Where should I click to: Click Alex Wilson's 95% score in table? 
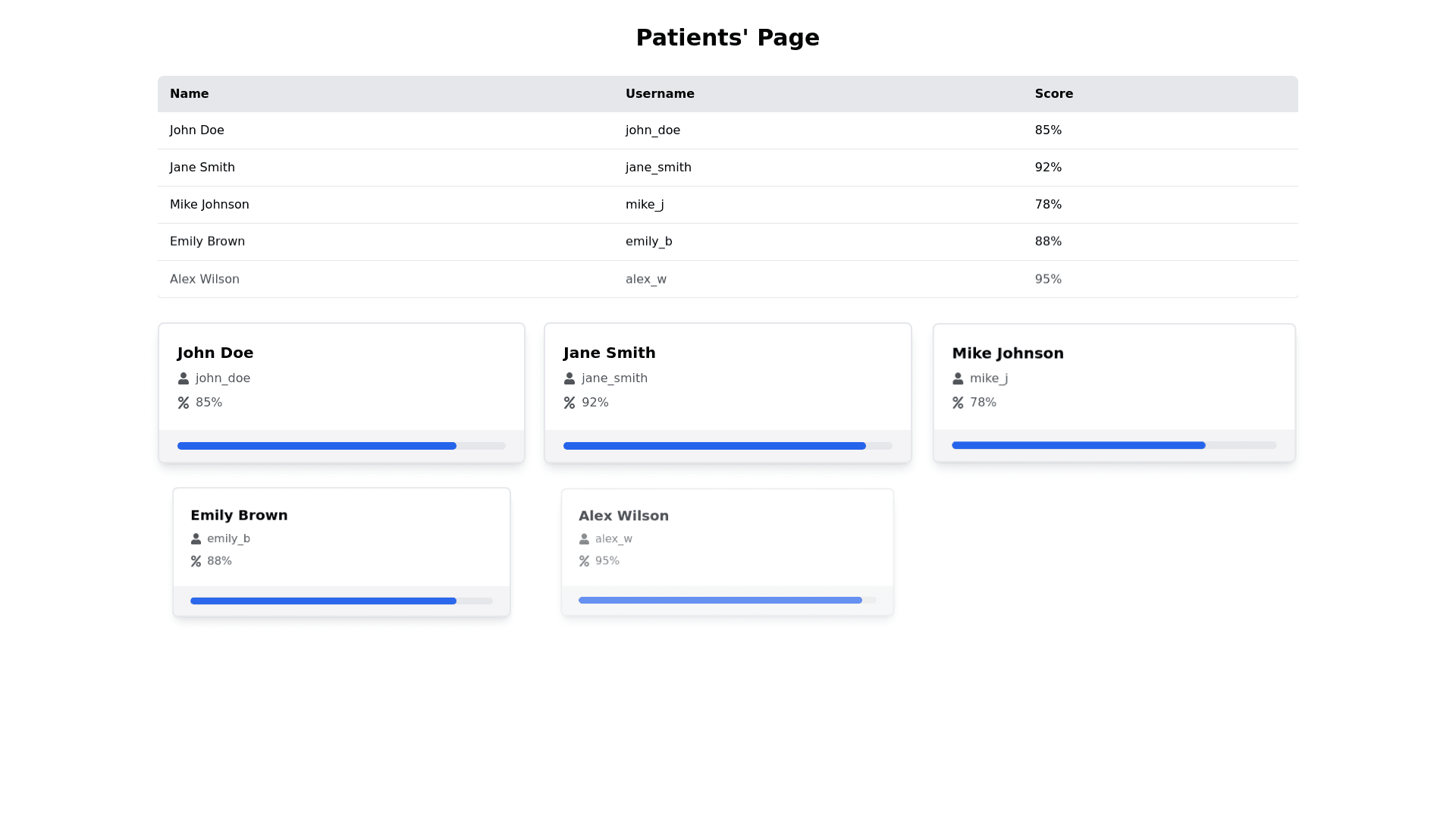tap(1048, 279)
